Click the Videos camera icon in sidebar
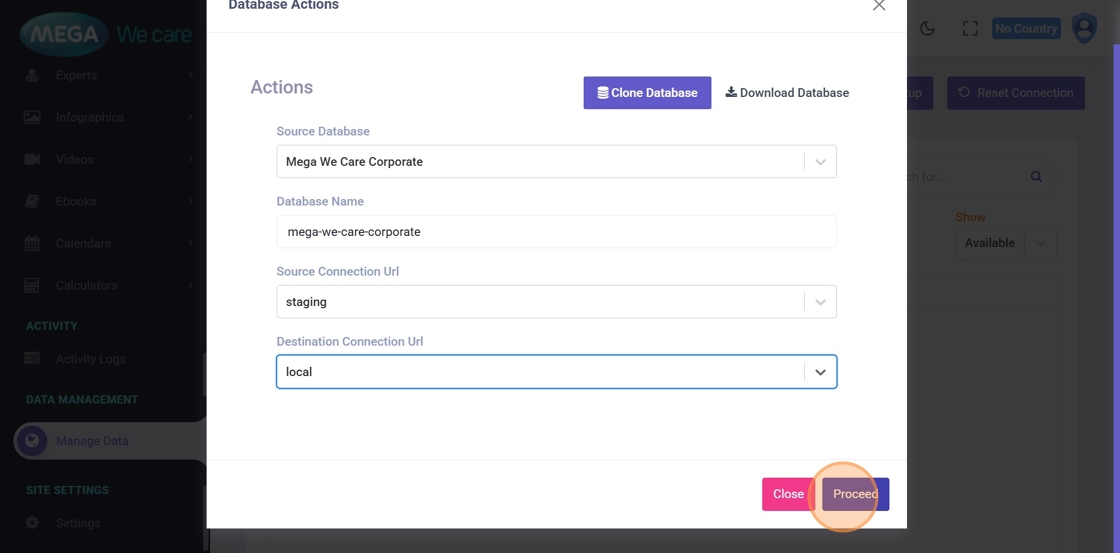Image resolution: width=1120 pixels, height=553 pixels. [32, 159]
